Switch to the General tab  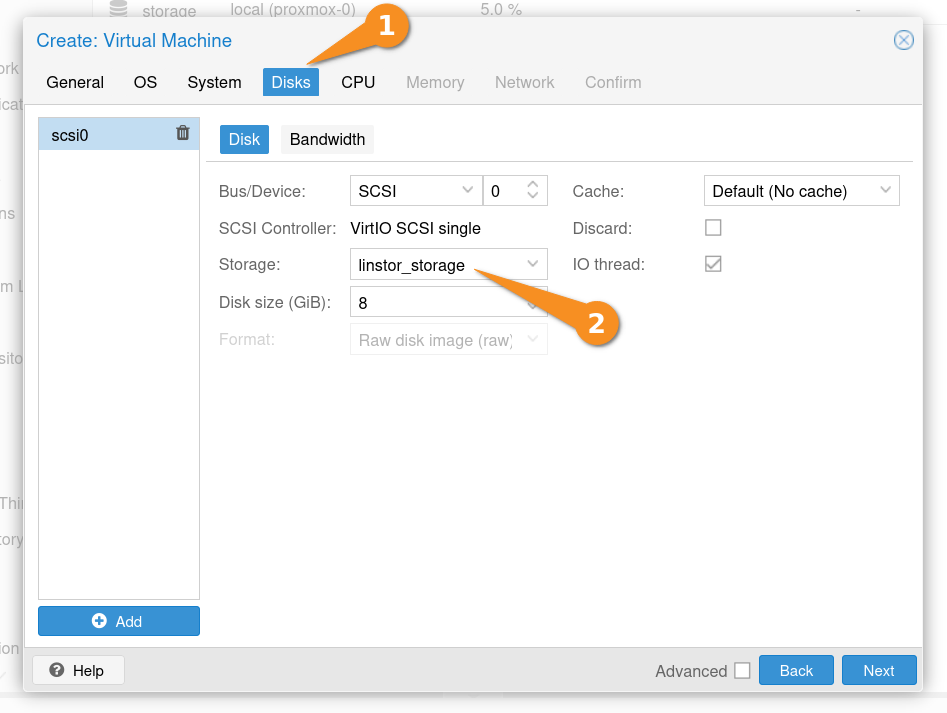[75, 82]
